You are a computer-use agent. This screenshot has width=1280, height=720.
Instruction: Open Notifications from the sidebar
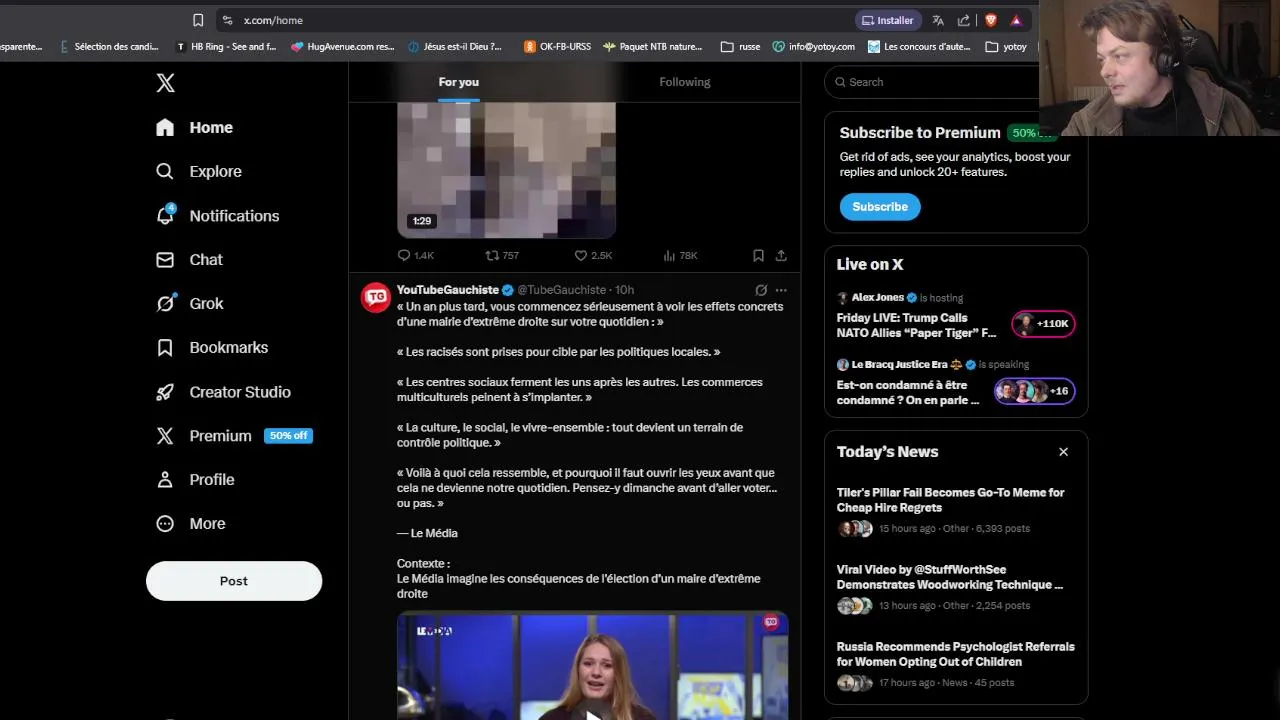[218, 216]
